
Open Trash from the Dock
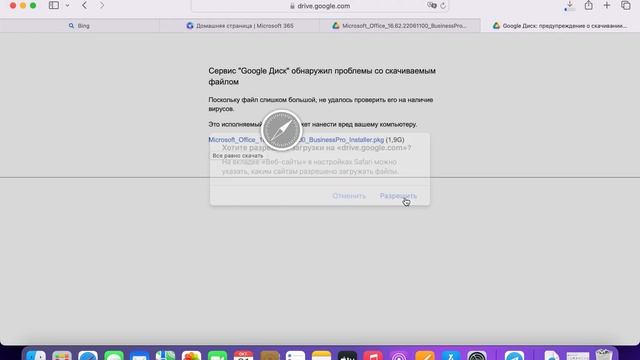click(x=604, y=355)
